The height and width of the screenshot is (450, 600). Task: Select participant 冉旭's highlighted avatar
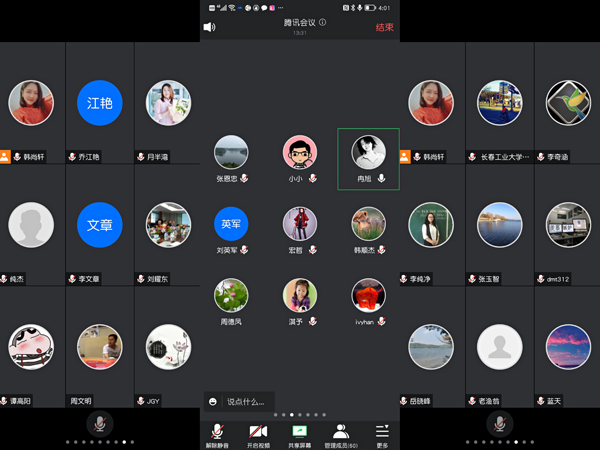[x=368, y=153]
